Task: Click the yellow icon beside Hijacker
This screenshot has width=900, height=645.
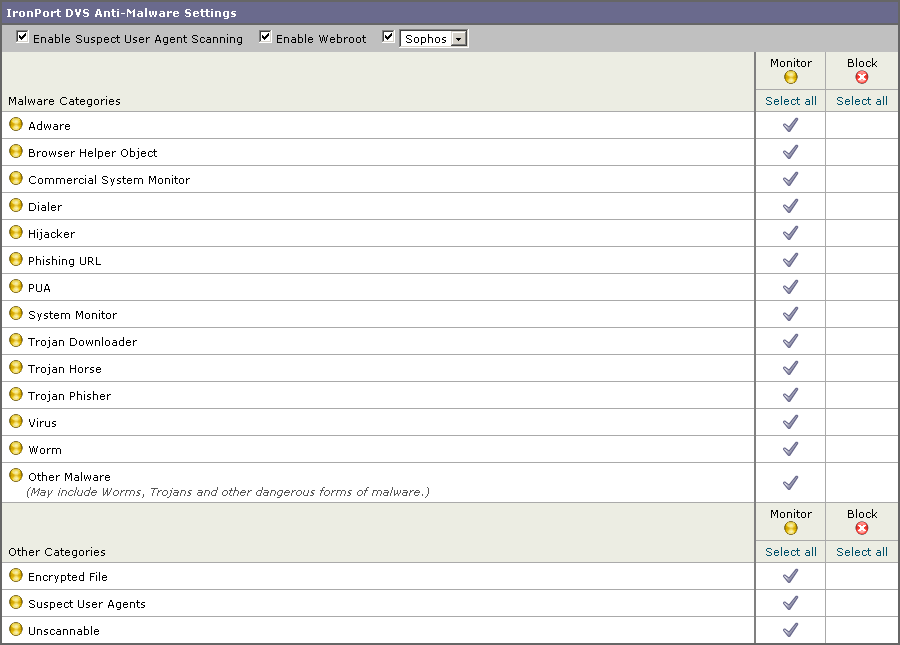Action: click(16, 232)
